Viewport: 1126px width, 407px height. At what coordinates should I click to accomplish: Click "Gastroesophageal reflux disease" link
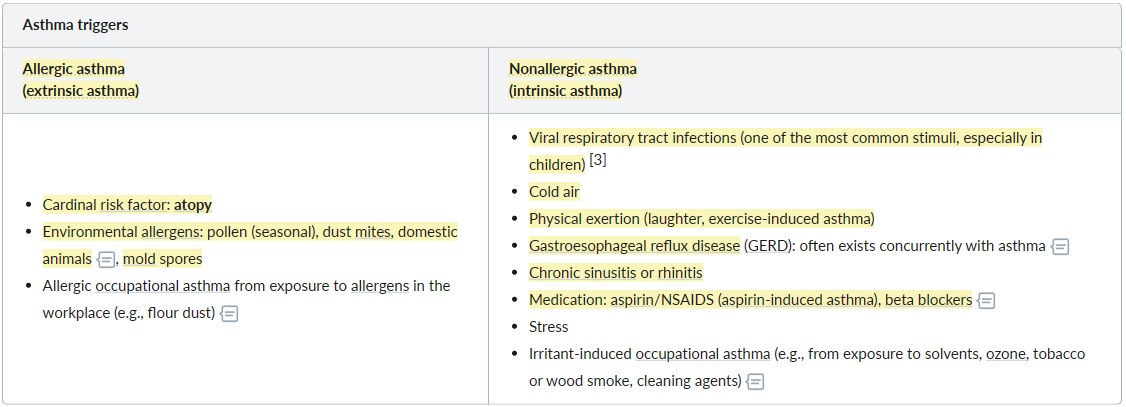click(x=634, y=245)
